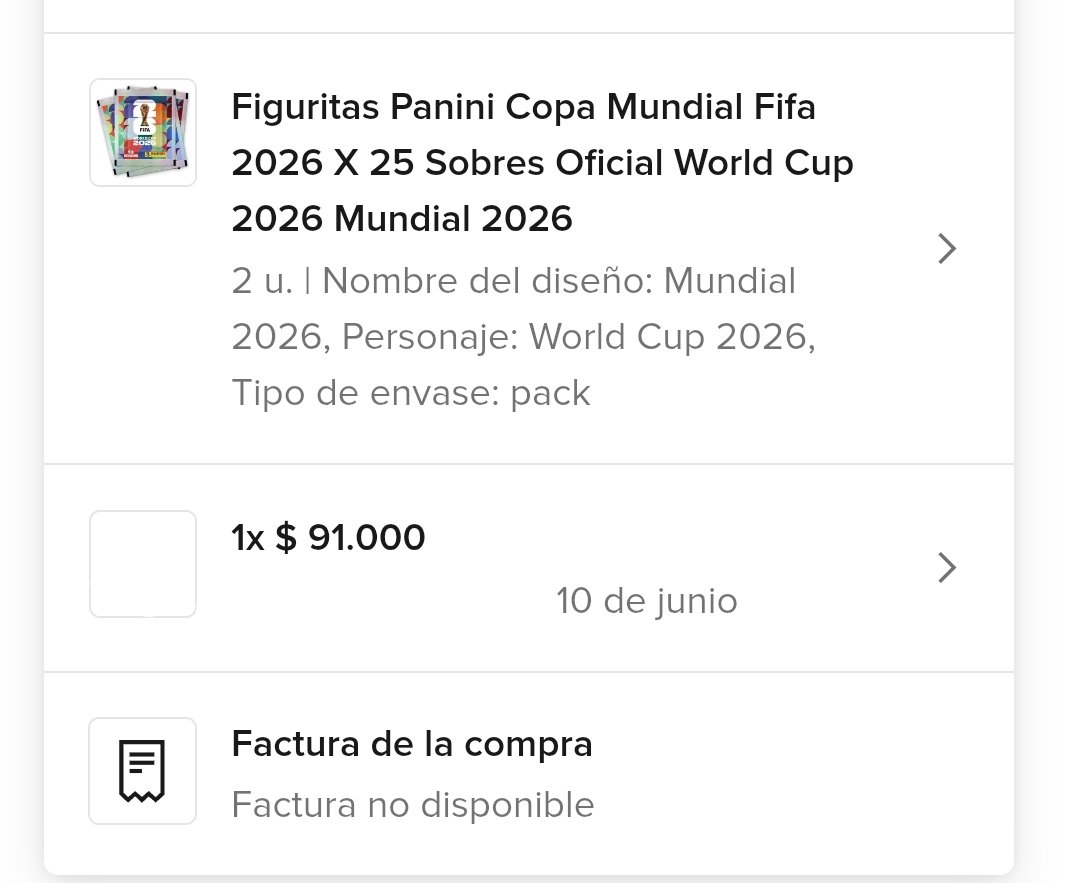The image size is (1069, 883).
Task: Expand the $ 91.000 payment row chevron
Action: [x=947, y=567]
